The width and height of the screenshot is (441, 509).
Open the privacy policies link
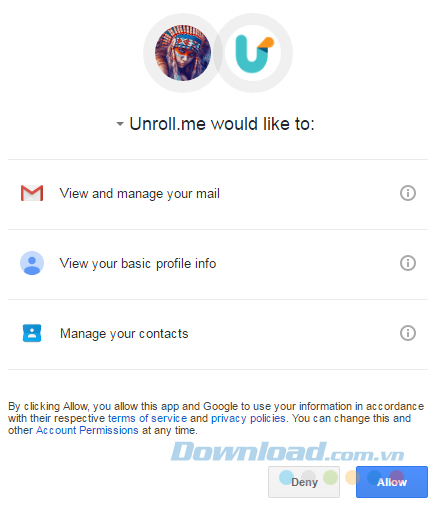click(x=248, y=418)
